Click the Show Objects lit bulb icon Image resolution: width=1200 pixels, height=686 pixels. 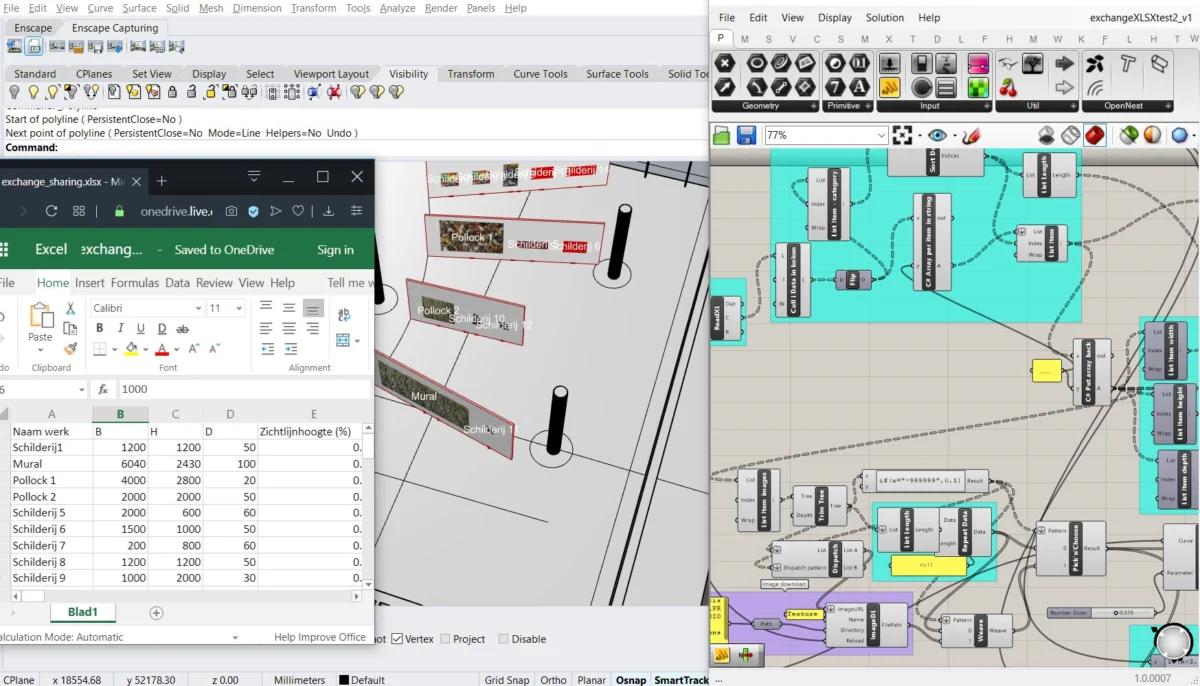34,92
